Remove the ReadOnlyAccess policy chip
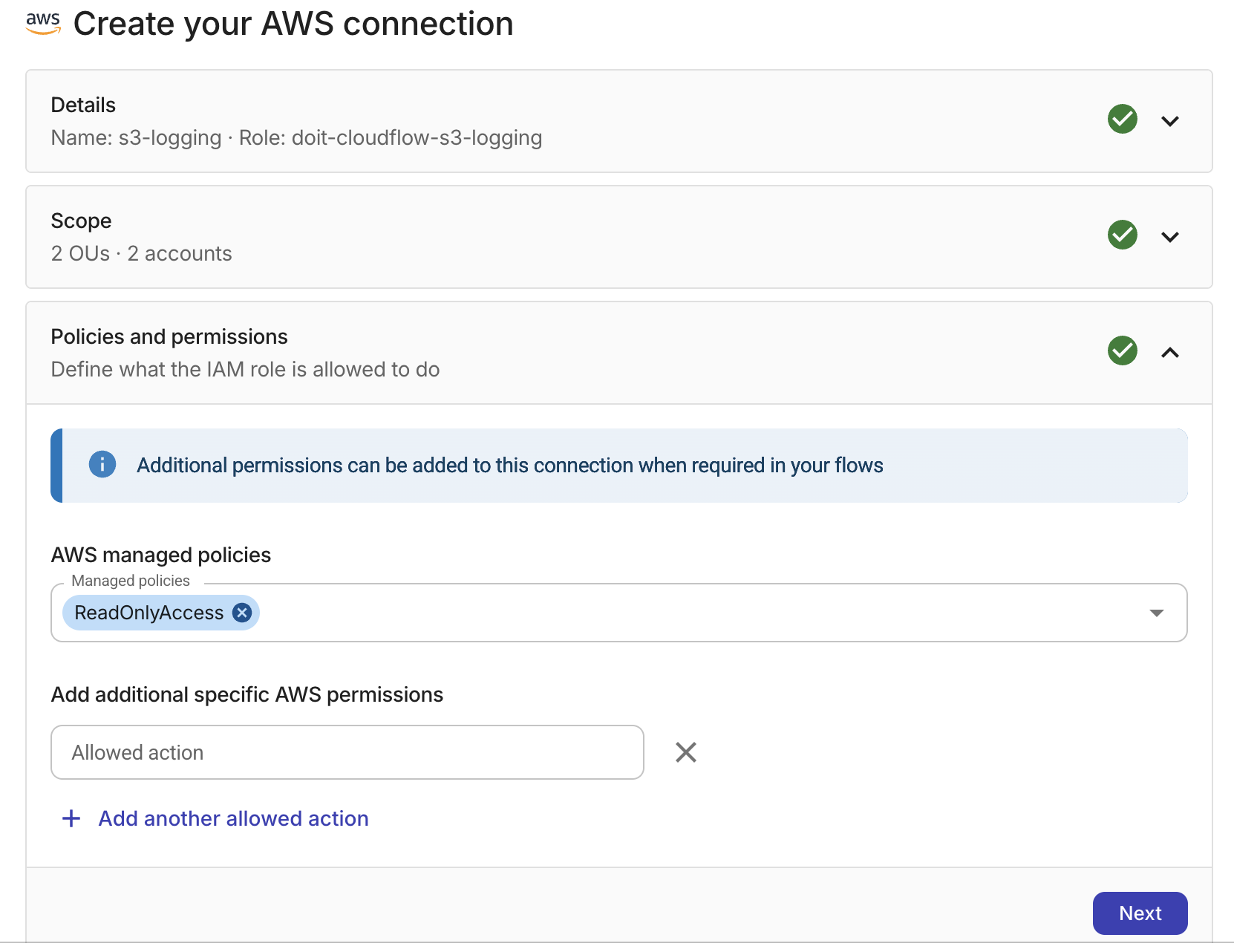1234x952 pixels. point(242,613)
